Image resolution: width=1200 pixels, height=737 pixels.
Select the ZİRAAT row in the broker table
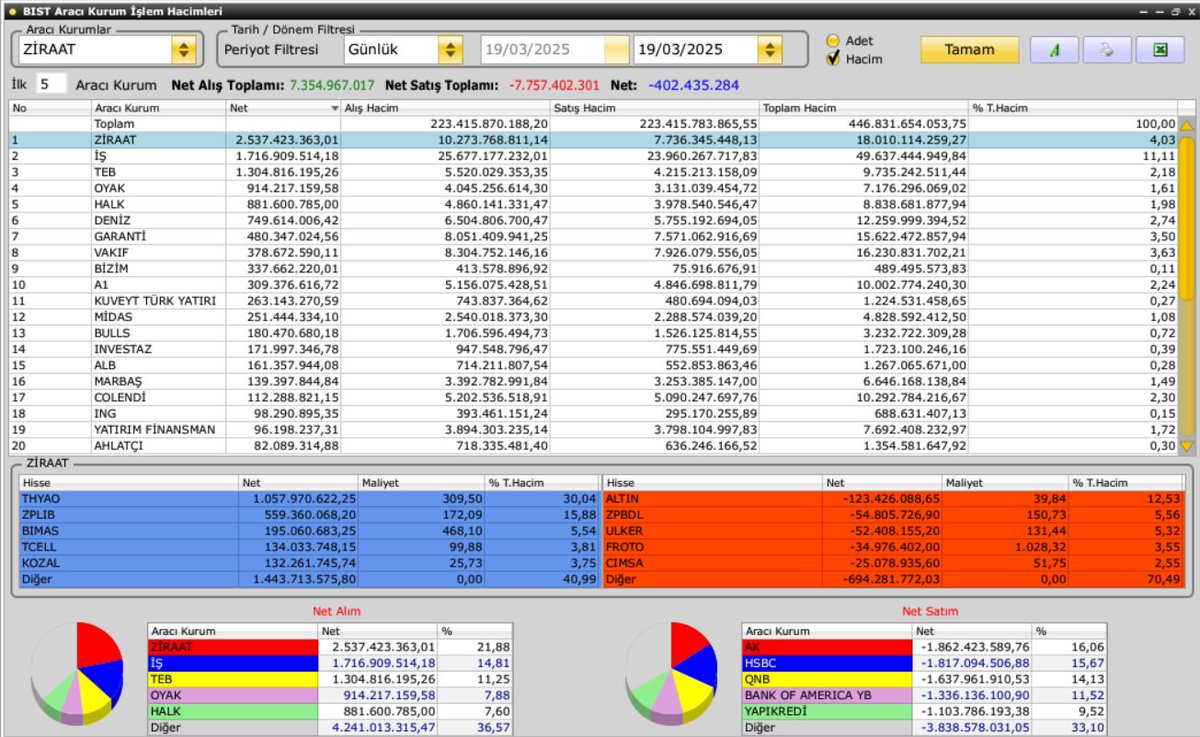coord(593,140)
